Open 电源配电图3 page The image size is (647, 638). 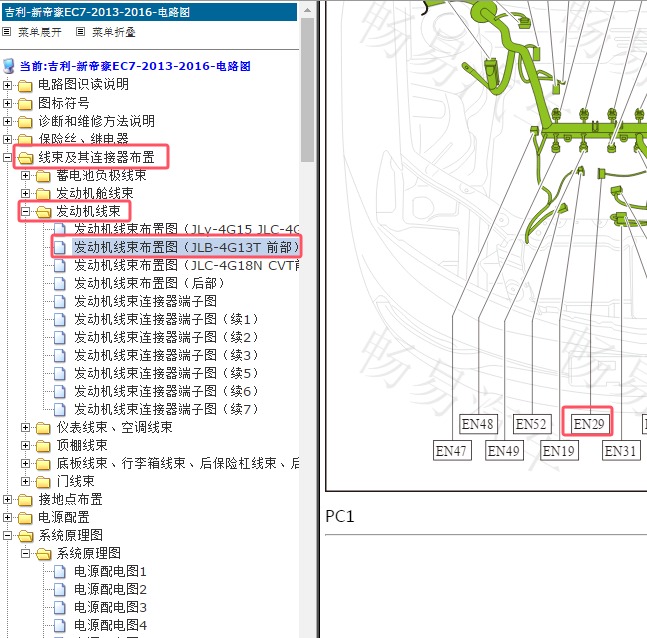coord(110,607)
